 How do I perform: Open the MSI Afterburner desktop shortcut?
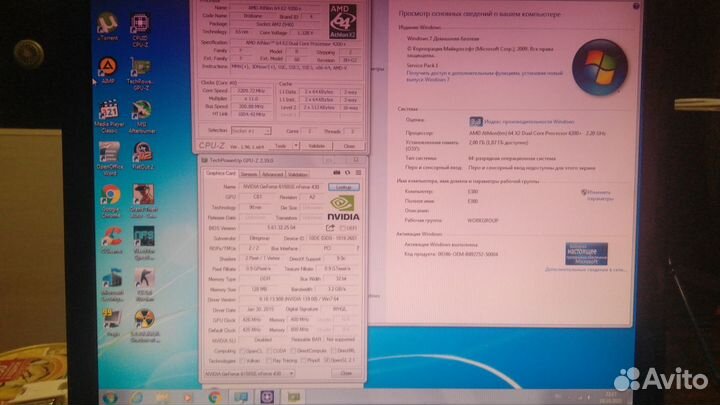(142, 117)
